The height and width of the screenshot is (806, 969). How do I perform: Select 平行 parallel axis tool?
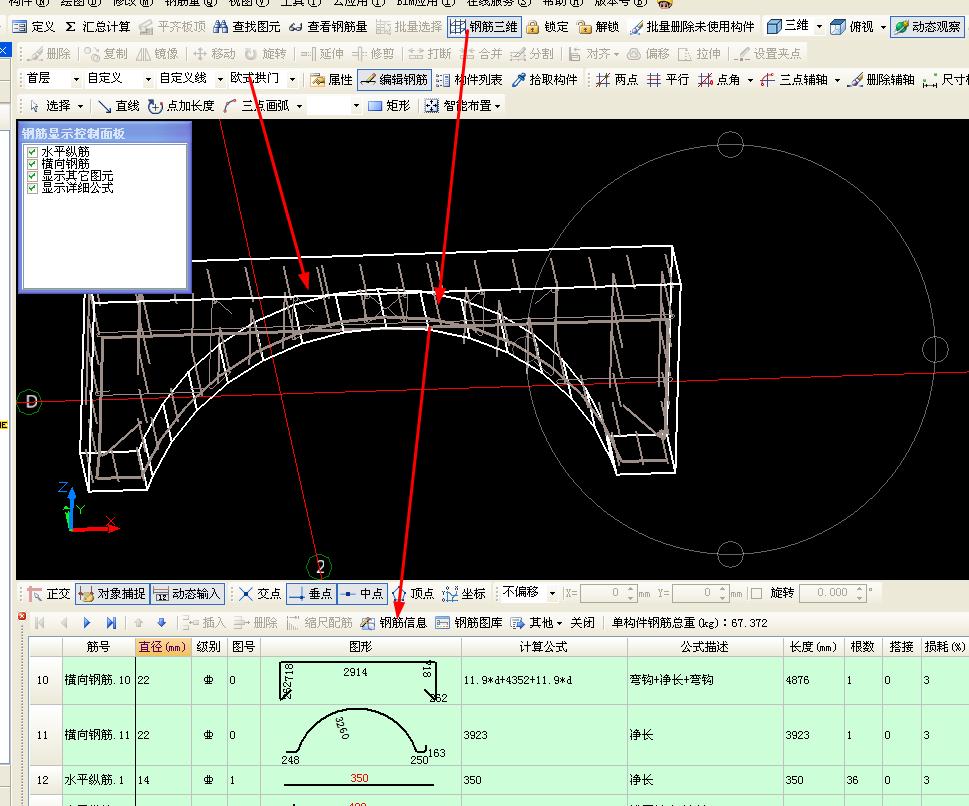[668, 79]
